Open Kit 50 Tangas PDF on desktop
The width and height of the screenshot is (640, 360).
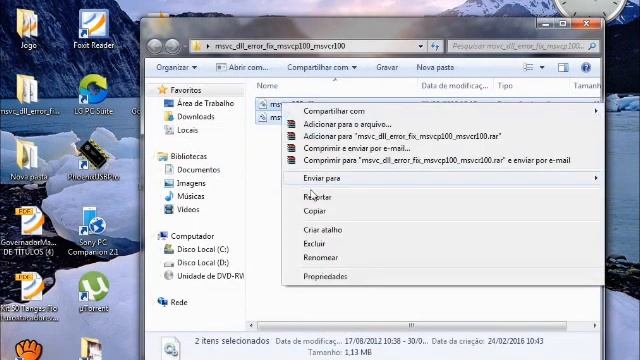pyautogui.click(x=29, y=297)
